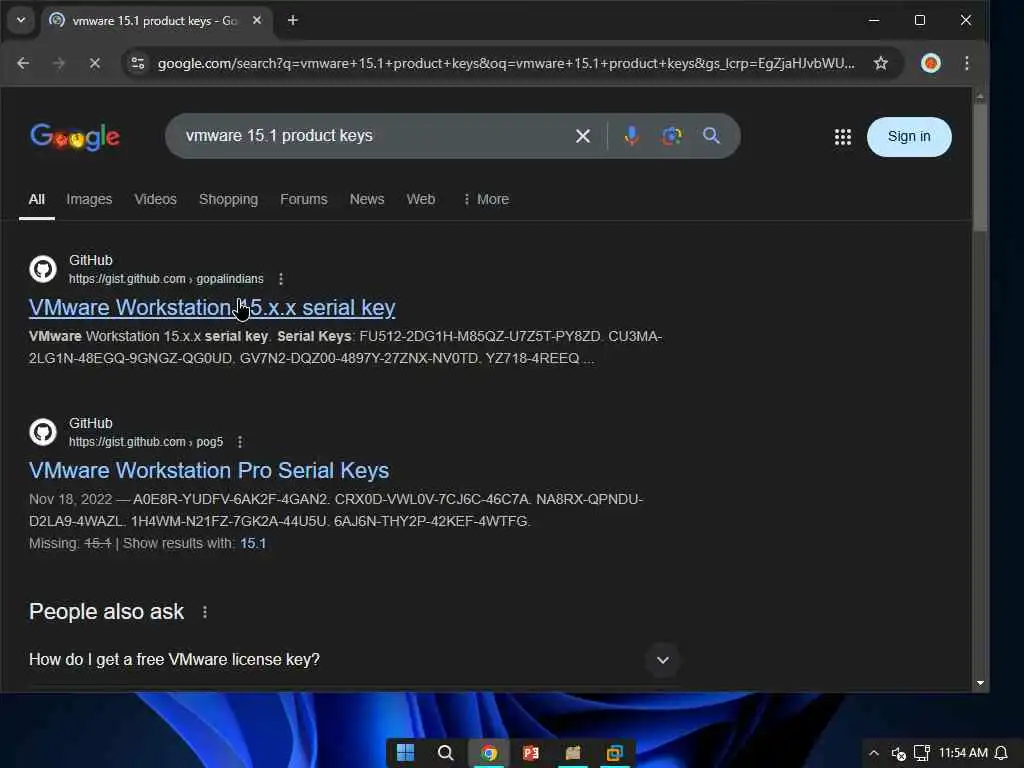Image resolution: width=1024 pixels, height=768 pixels.
Task: Open People also ask options dots
Action: click(205, 612)
